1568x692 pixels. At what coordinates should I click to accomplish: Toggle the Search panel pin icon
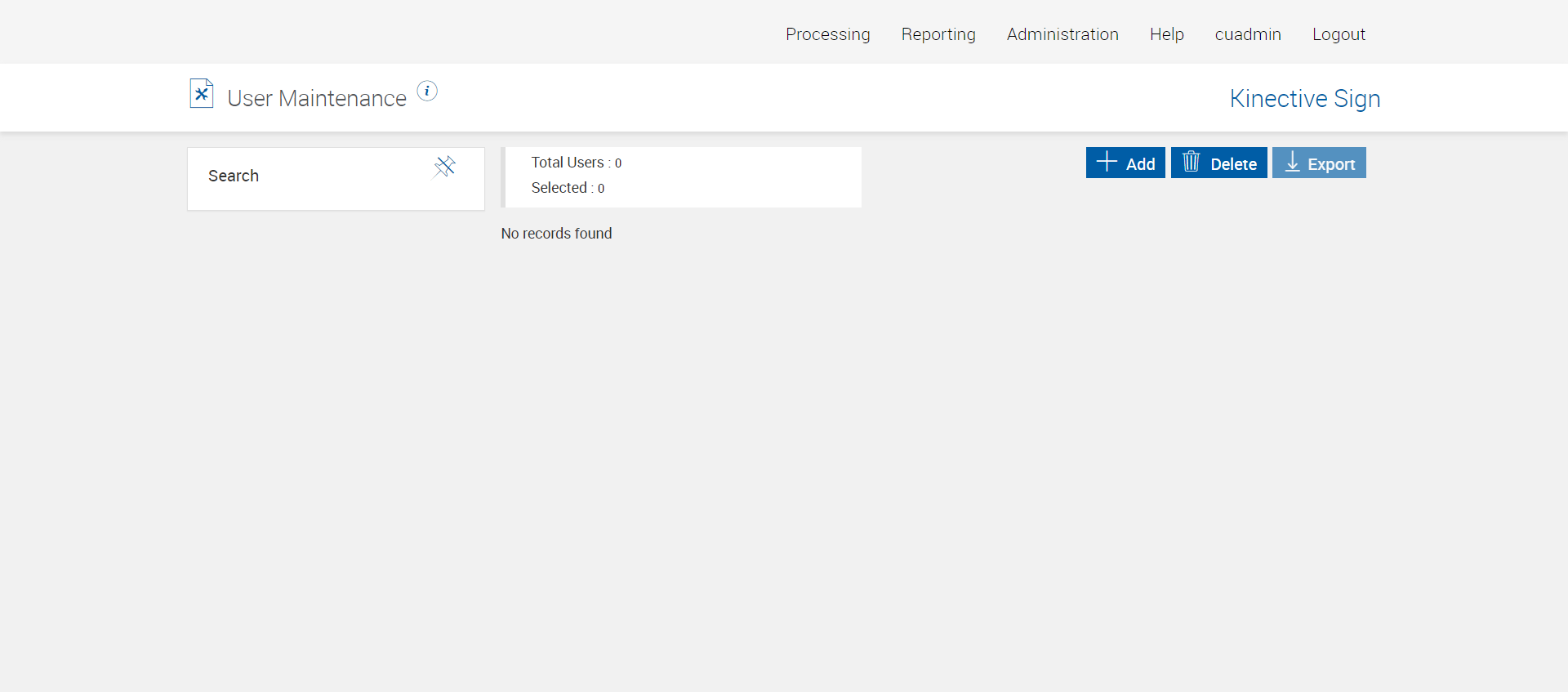tap(444, 167)
